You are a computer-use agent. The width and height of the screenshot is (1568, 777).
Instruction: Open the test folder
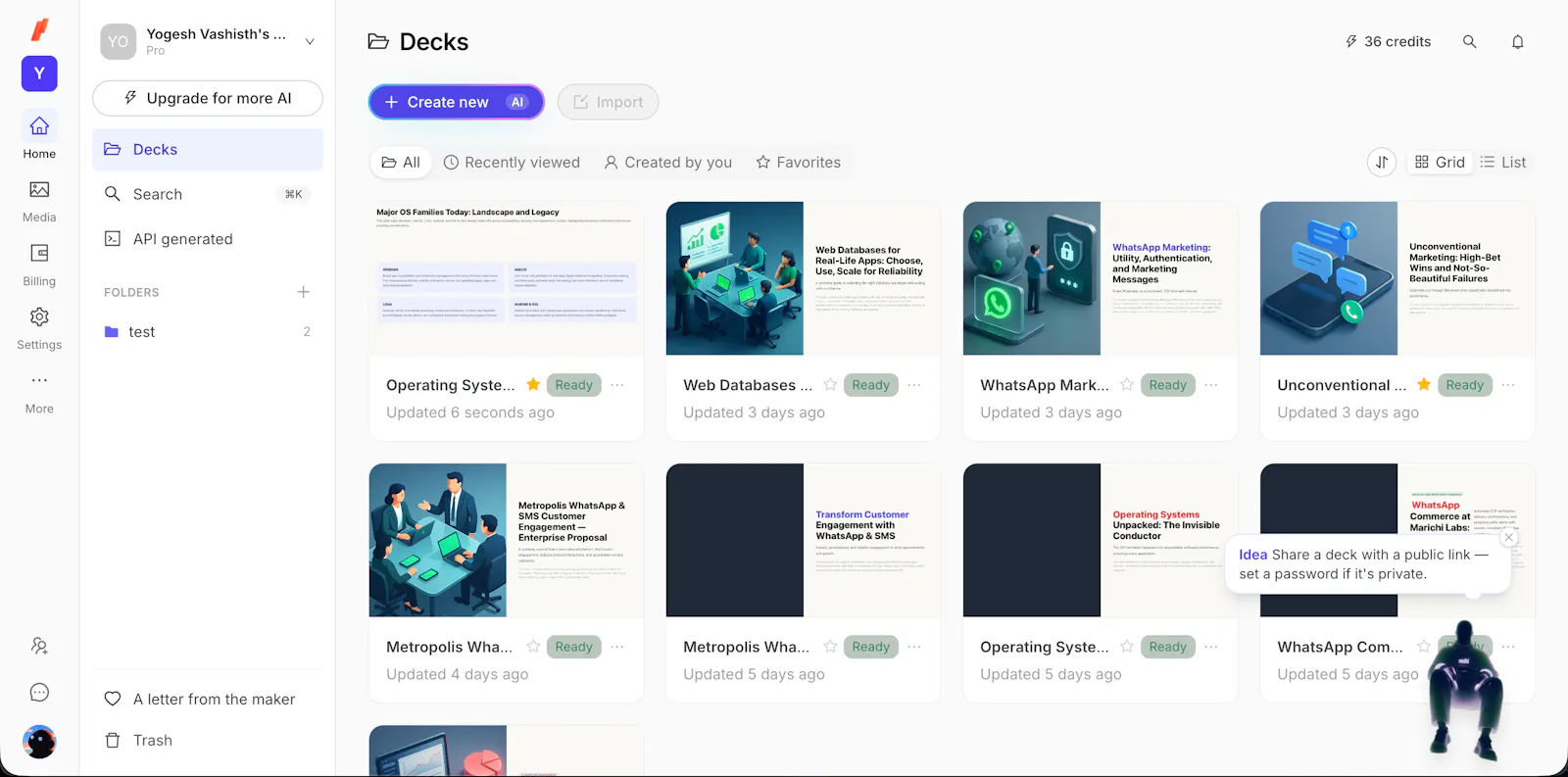click(208, 332)
